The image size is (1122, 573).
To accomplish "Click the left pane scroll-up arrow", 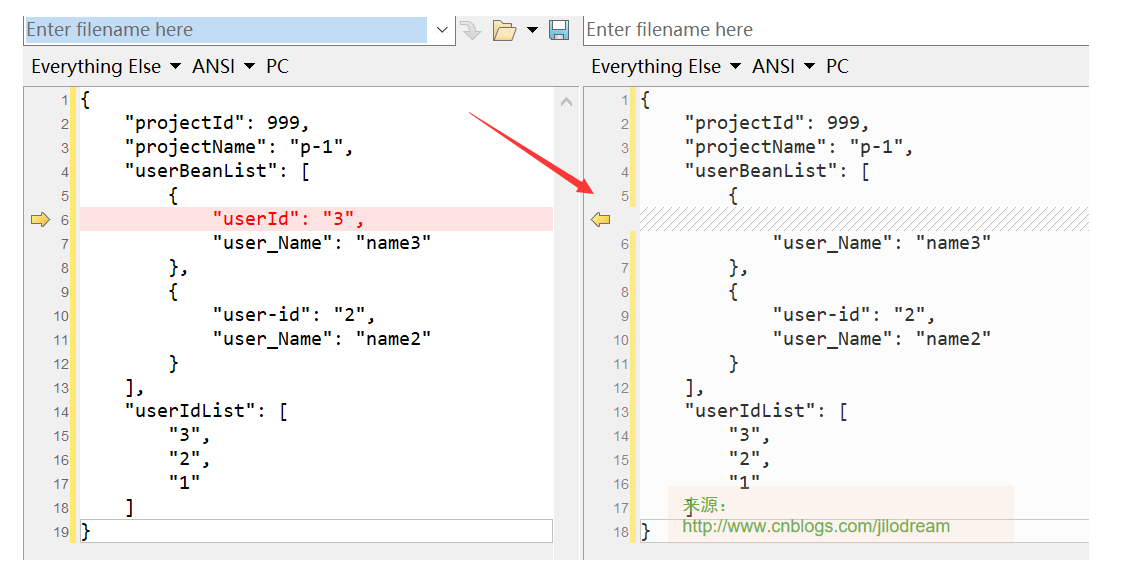I will (566, 101).
